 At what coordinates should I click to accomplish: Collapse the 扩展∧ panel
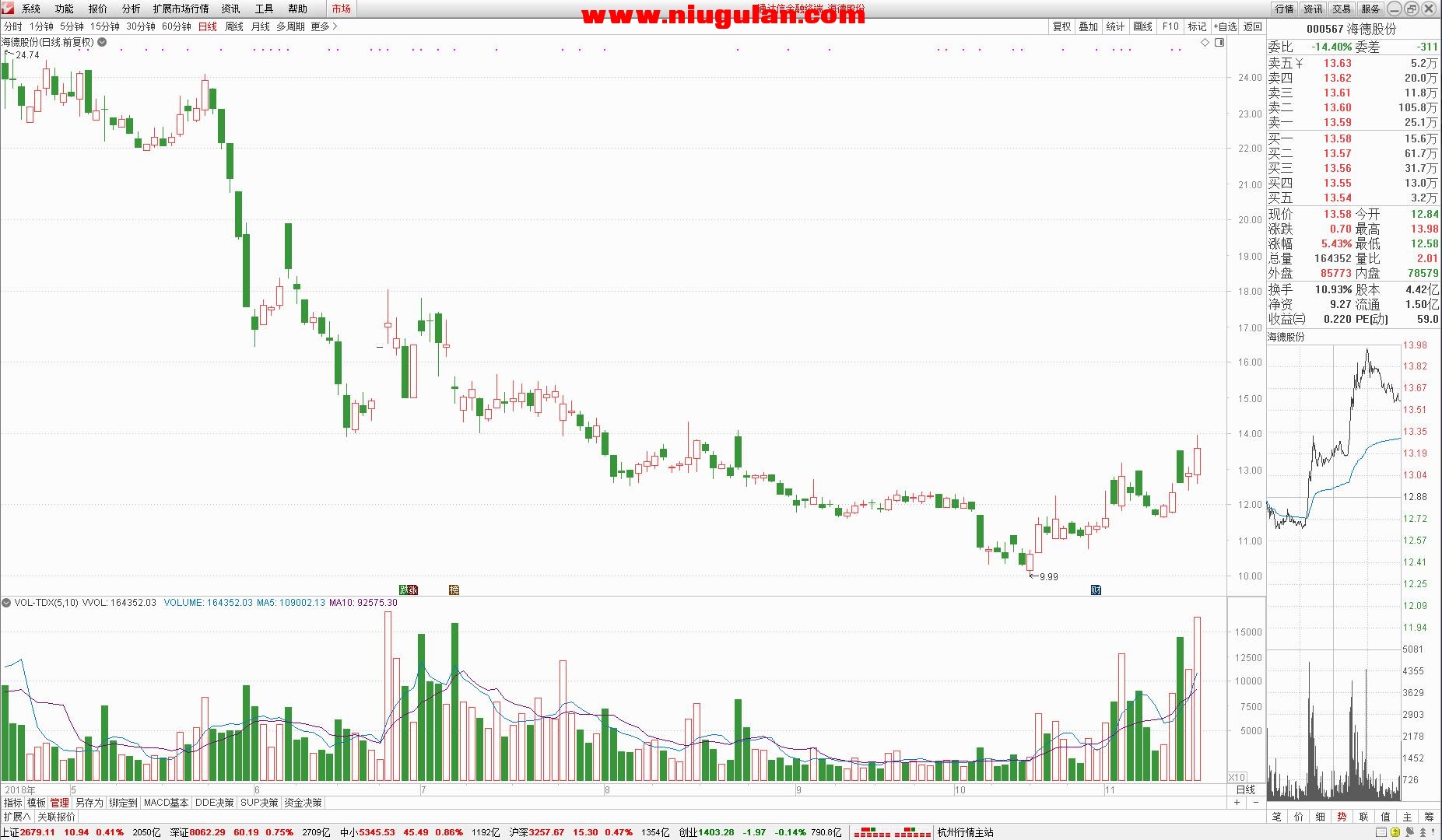(x=16, y=817)
